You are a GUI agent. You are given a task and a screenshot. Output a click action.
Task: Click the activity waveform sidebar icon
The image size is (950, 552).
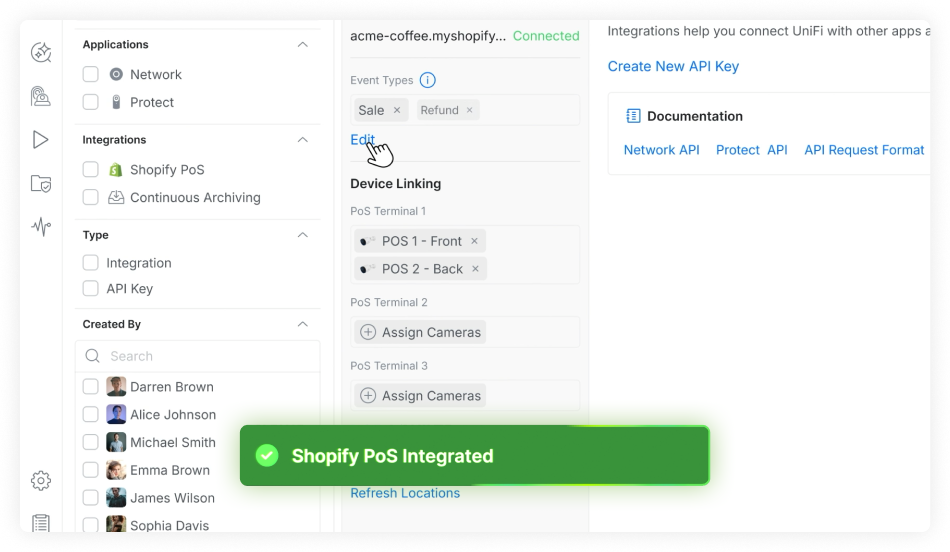[x=41, y=227]
